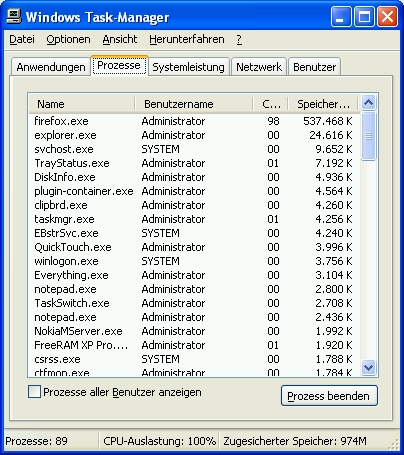Open the question mark help menu
This screenshot has width=404, height=455.
(x=239, y=39)
